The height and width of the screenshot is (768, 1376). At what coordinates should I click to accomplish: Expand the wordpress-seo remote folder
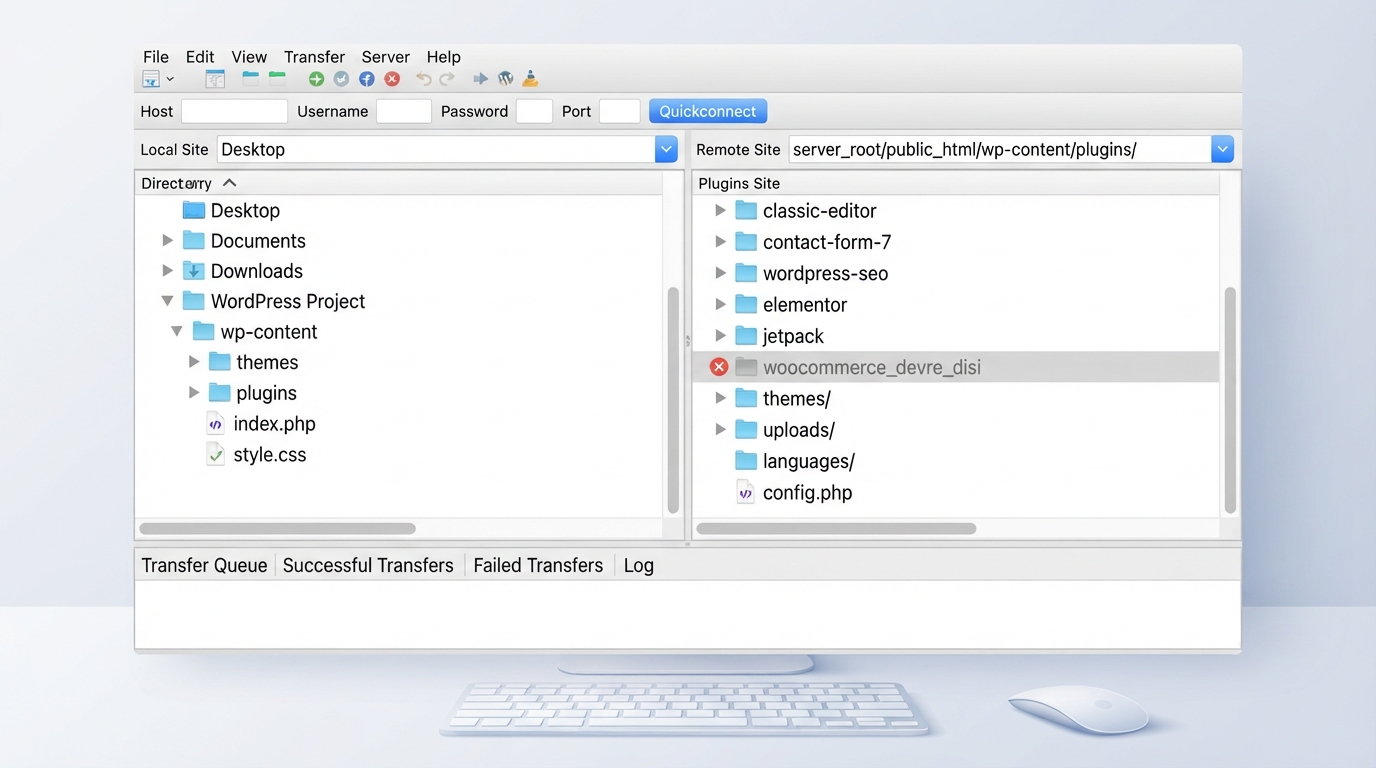(x=720, y=273)
